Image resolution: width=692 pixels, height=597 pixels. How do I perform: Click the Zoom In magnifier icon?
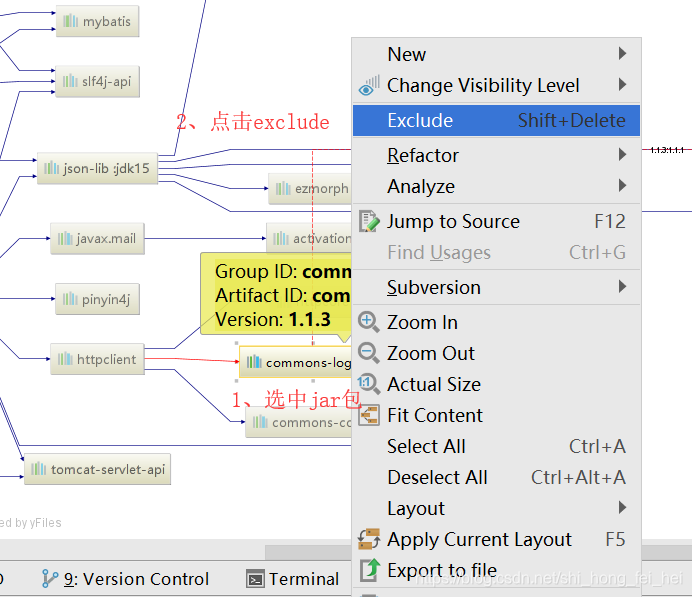tap(369, 322)
